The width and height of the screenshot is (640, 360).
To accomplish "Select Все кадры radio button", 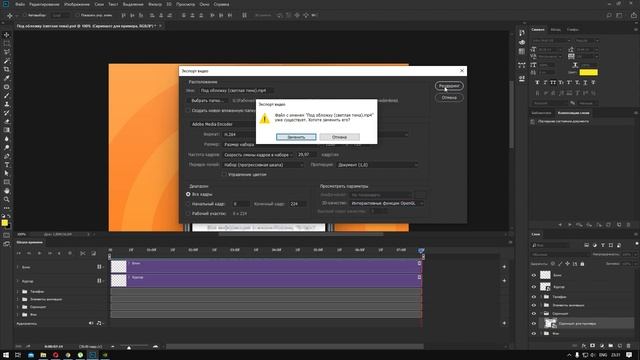I will [x=188, y=194].
